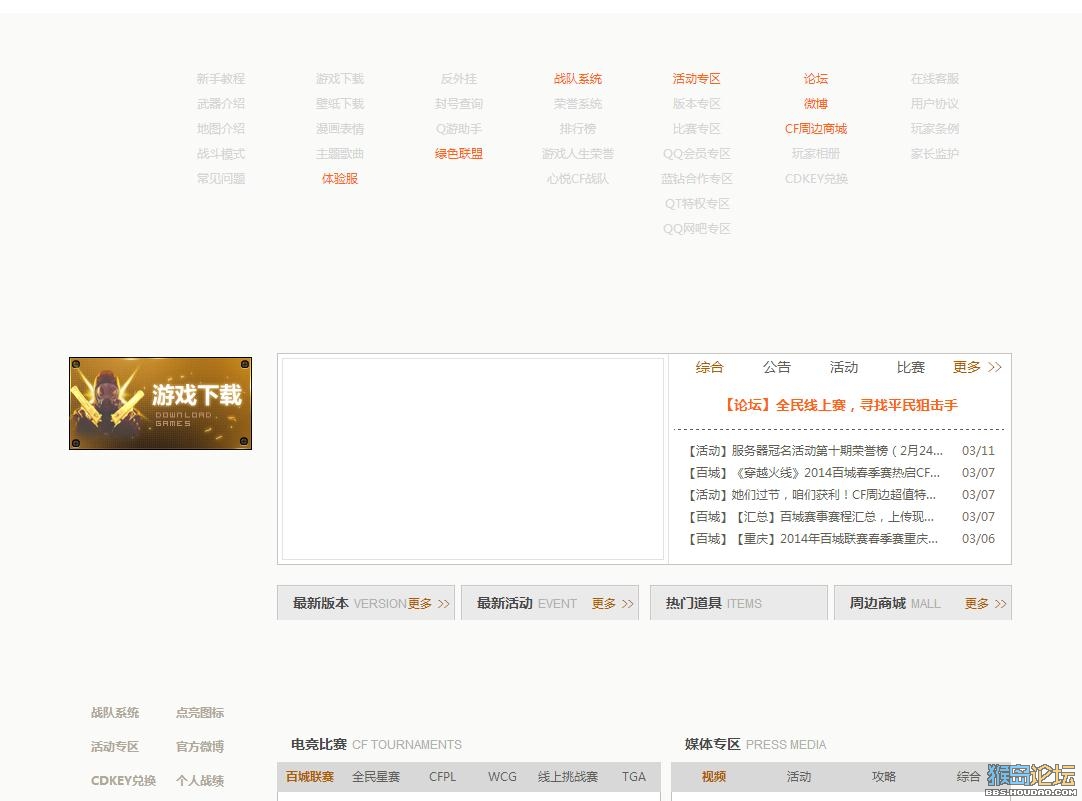
Task: Open the 玩家条例 link
Action: coord(935,128)
